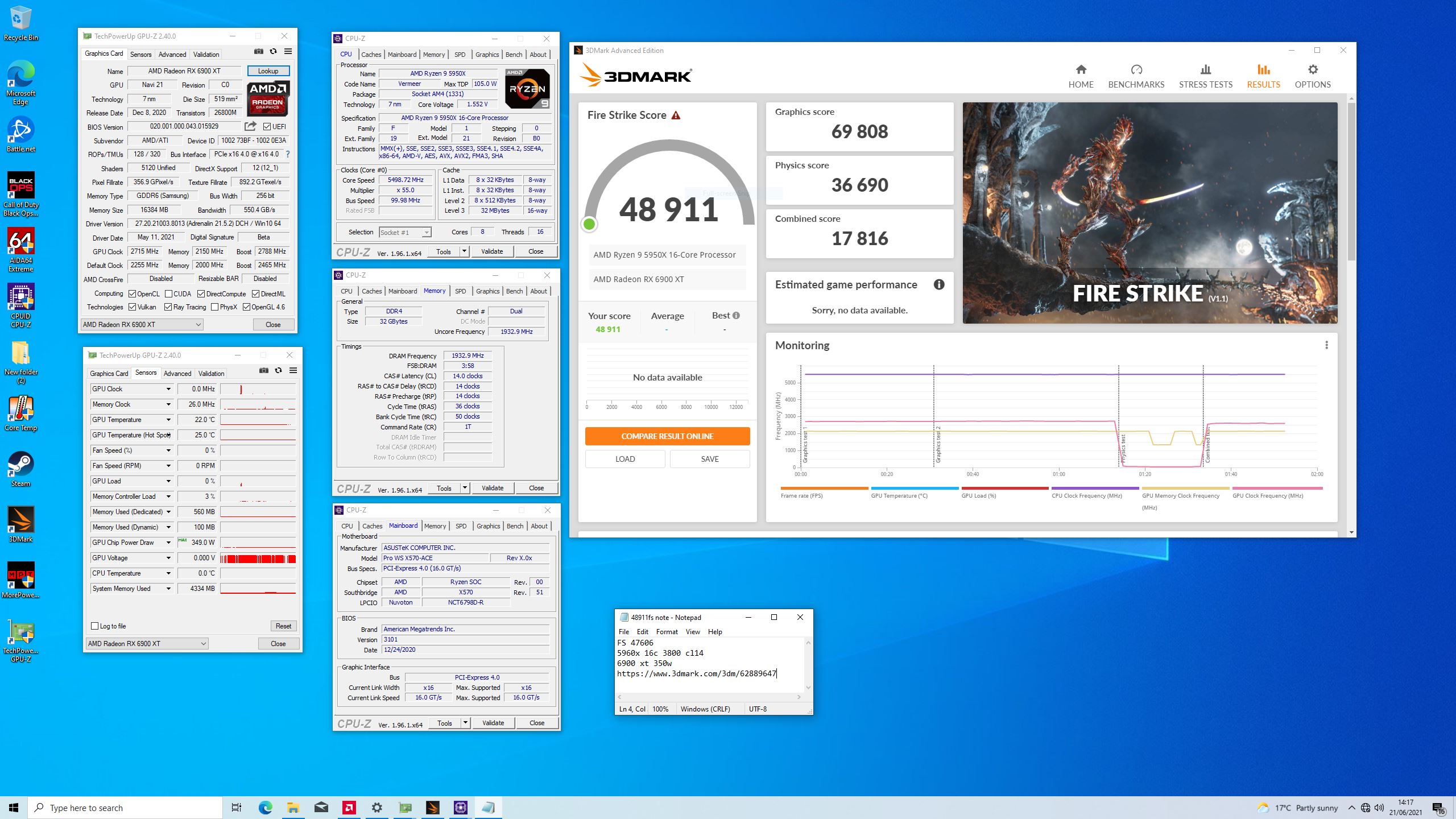
Task: Click SAVE button in 3DMark
Action: 710,459
